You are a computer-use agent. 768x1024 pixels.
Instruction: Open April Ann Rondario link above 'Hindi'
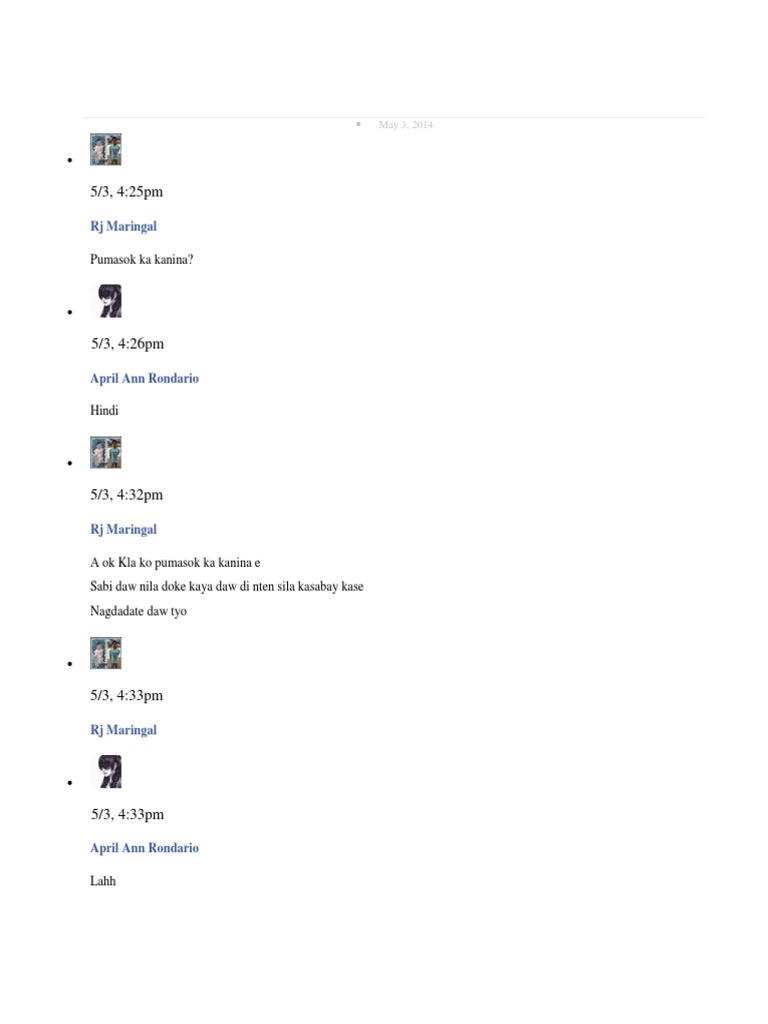click(144, 378)
